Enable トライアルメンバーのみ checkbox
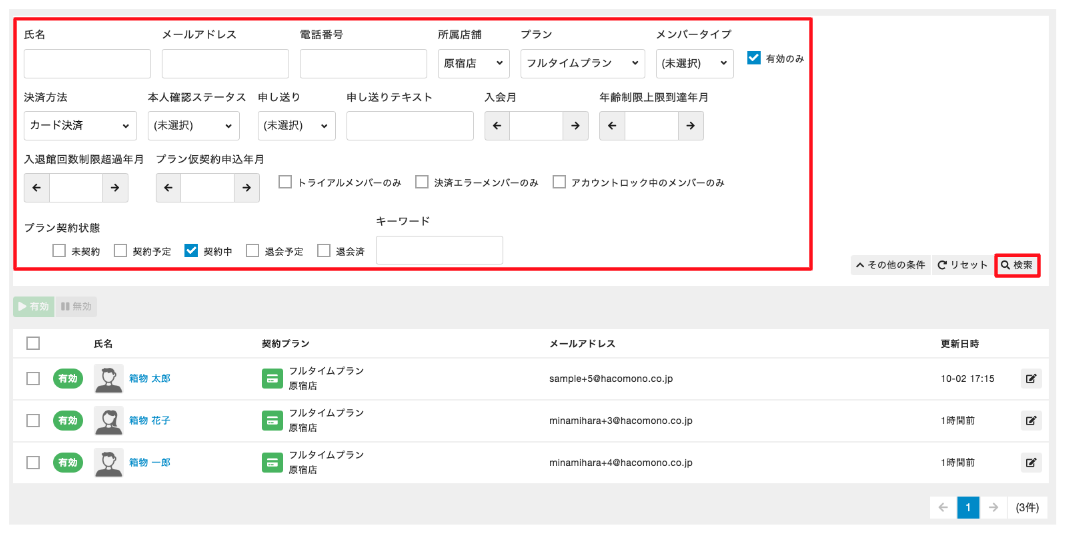The height and width of the screenshot is (533, 1065). [x=286, y=182]
